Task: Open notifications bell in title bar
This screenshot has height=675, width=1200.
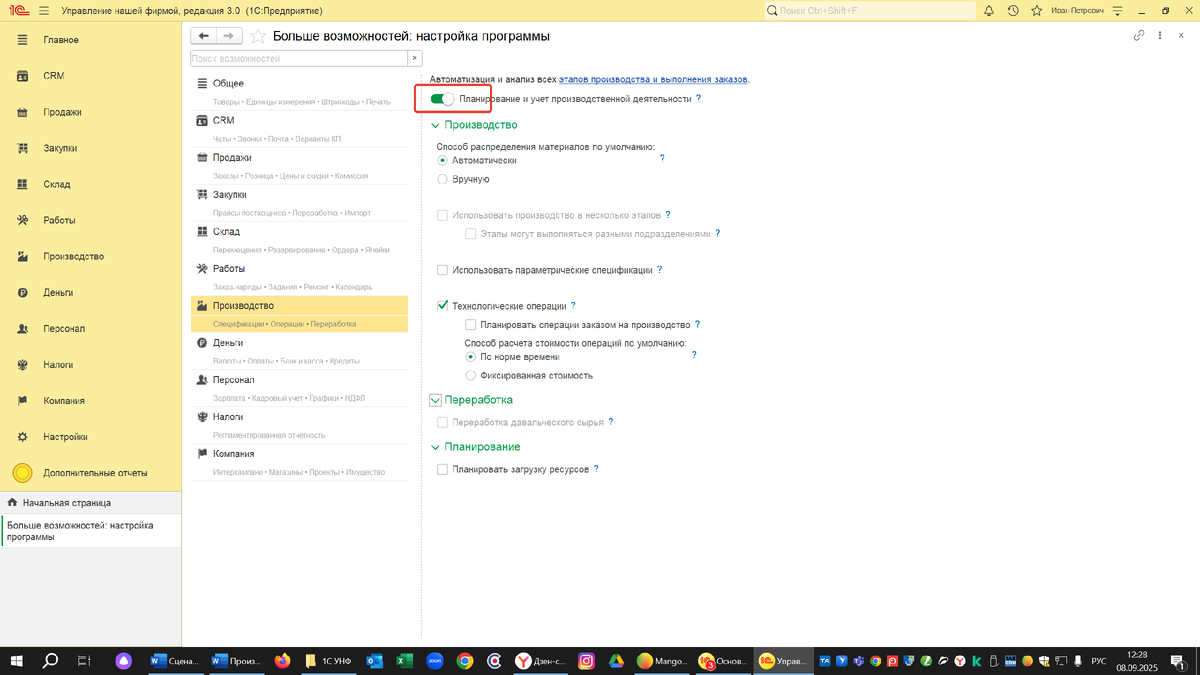Action: coord(989,11)
